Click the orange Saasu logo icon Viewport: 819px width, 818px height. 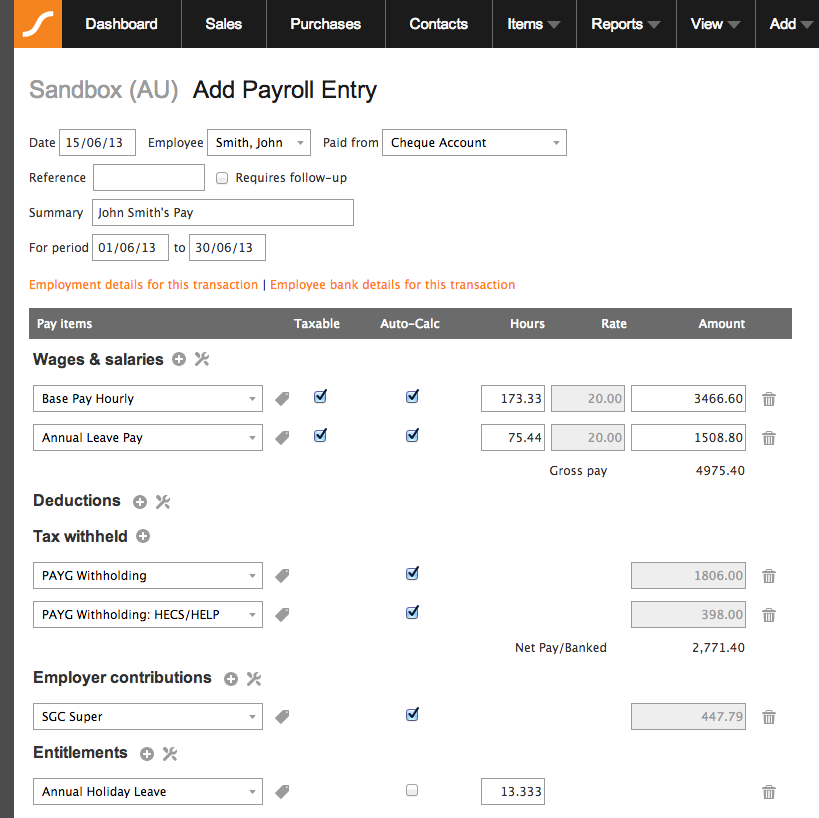(x=38, y=24)
